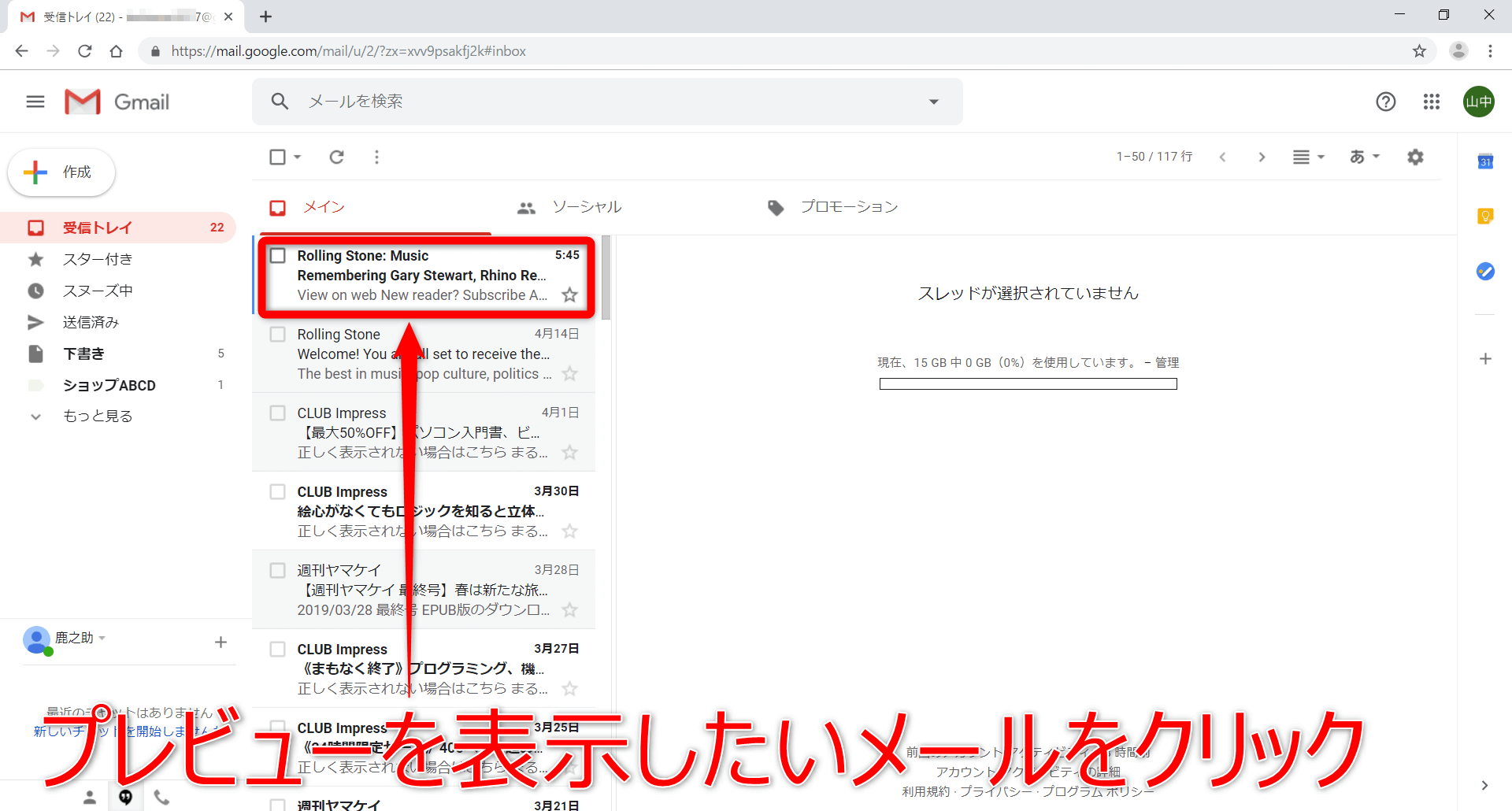Screen dimensions: 1512x811
Task: Open the phone calls icon
Action: point(161,797)
